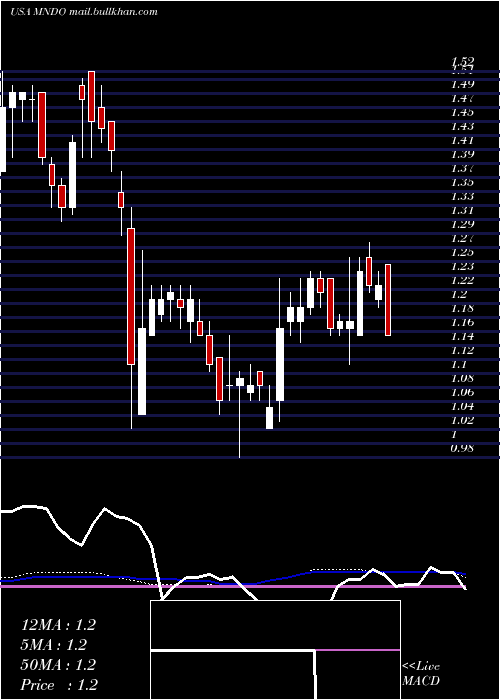The height and width of the screenshot is (700, 500).
Task: Click the 1.16 price axis label
Action: pos(462,322)
